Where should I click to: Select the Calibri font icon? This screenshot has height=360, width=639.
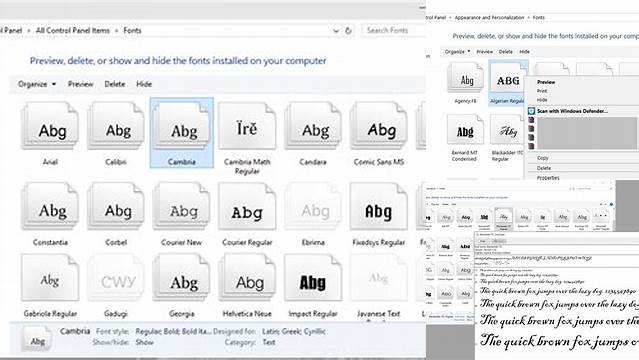(116, 126)
